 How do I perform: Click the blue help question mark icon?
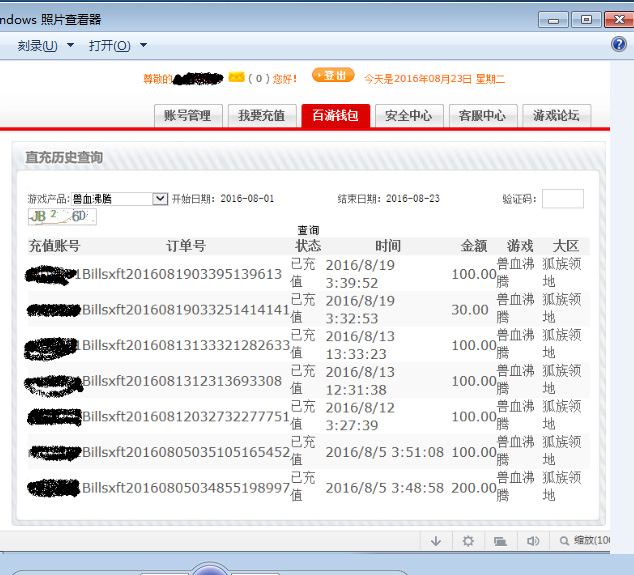tap(619, 45)
